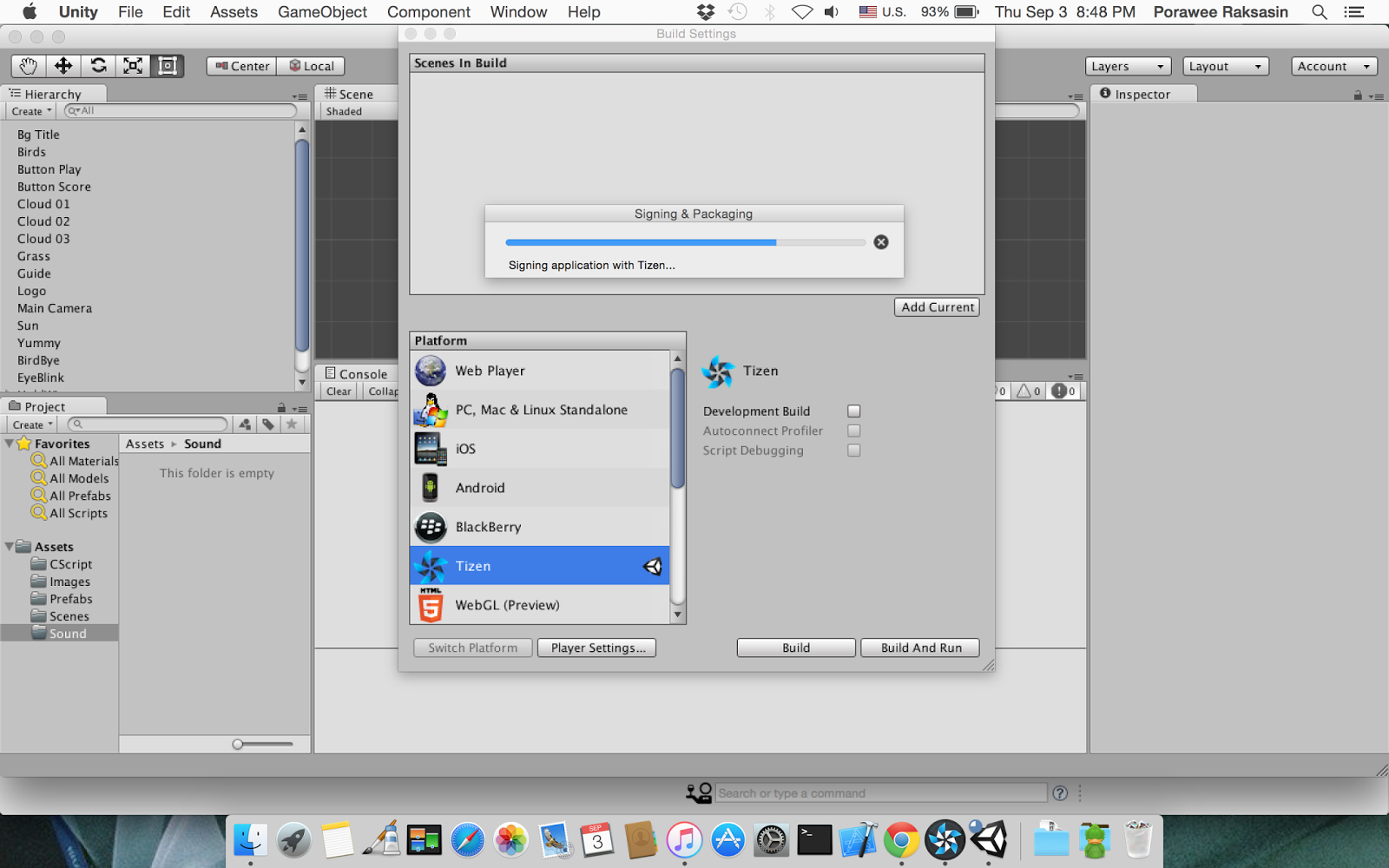
Task: Switch to the Inspector tab
Action: pos(1143,94)
